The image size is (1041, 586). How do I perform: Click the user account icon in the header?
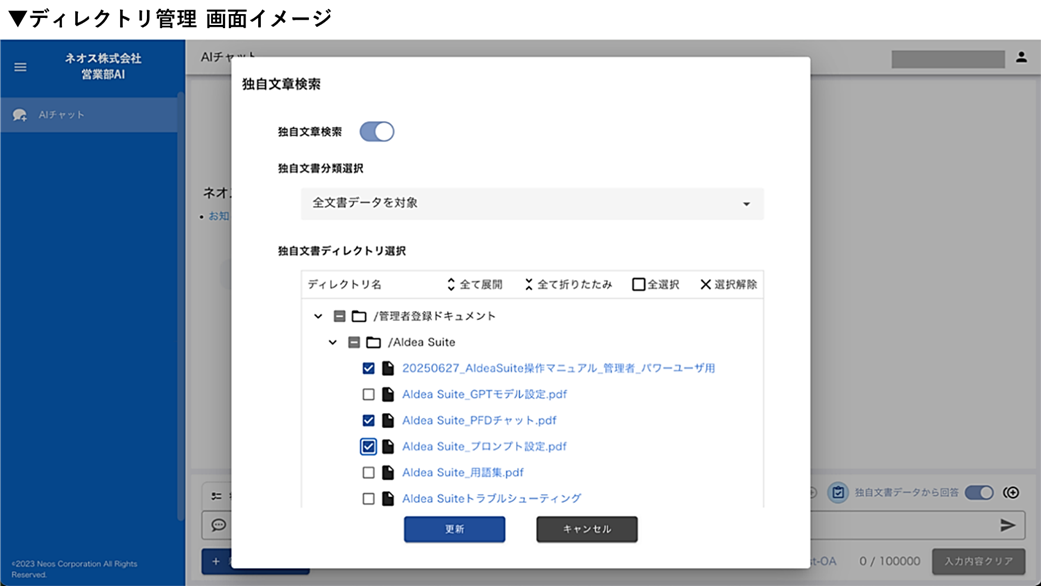coord(1021,57)
